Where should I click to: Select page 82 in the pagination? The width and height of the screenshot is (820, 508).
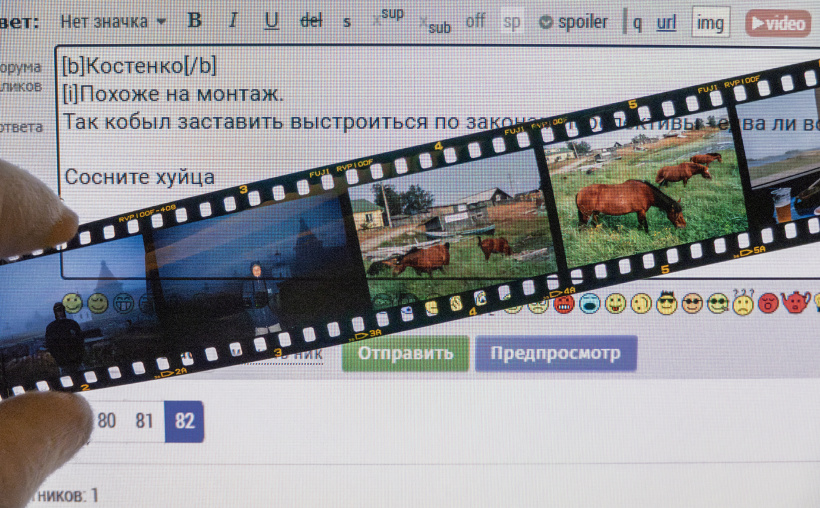[184, 421]
